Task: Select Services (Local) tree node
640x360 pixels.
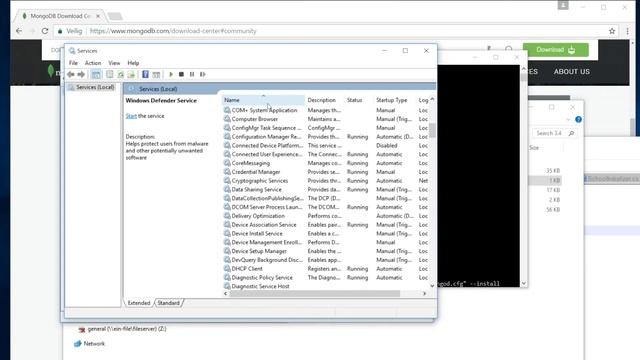Action: point(95,87)
